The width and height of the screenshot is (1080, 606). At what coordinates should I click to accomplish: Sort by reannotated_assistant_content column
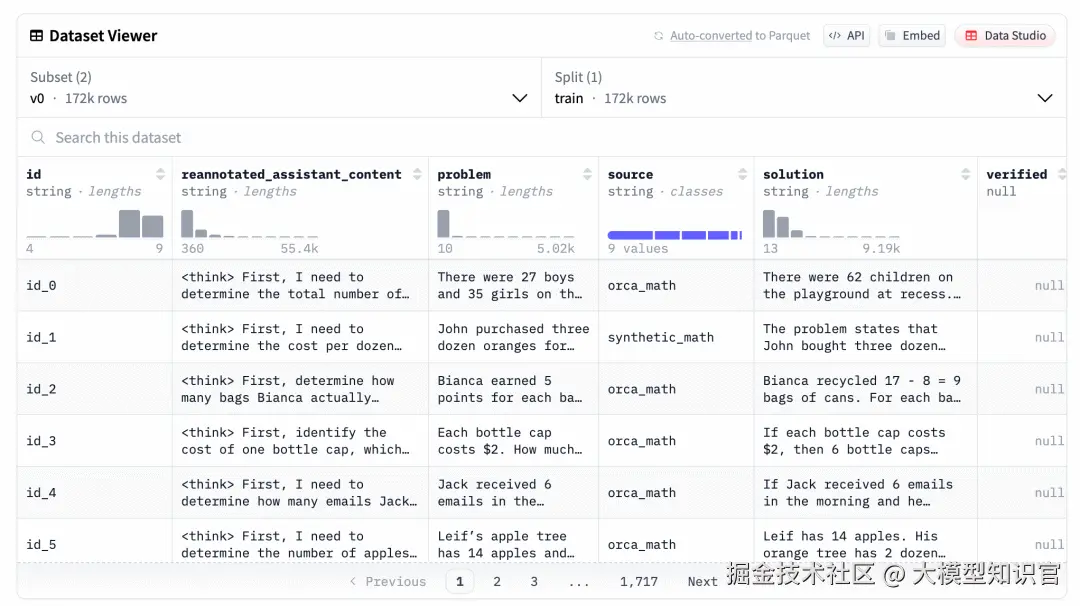coord(417,174)
